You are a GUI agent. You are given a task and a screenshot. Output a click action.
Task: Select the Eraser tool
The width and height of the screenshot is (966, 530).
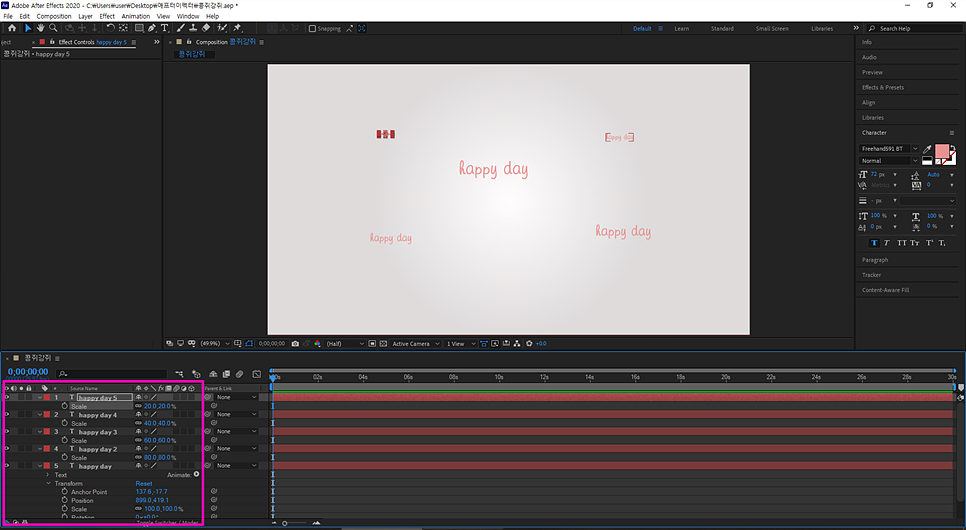coord(206,28)
